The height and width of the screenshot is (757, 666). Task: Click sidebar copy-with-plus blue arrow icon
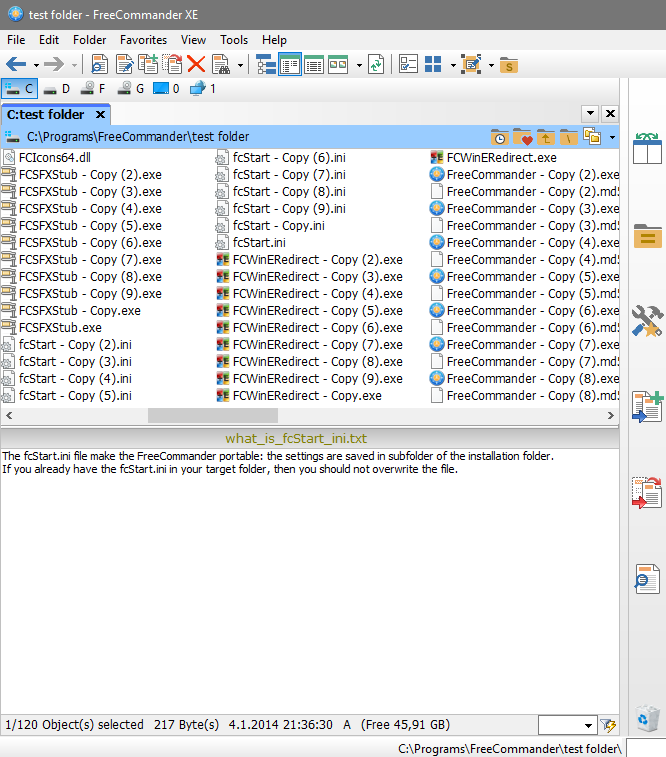(x=648, y=407)
